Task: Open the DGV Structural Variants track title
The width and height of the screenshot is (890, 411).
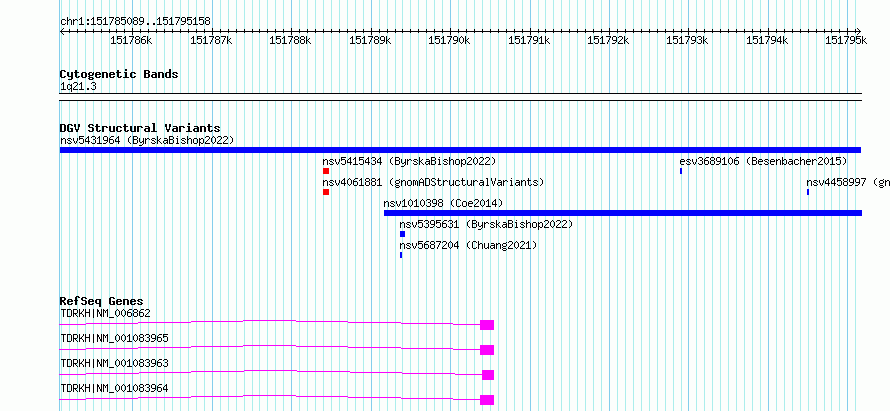Action: coord(140,128)
